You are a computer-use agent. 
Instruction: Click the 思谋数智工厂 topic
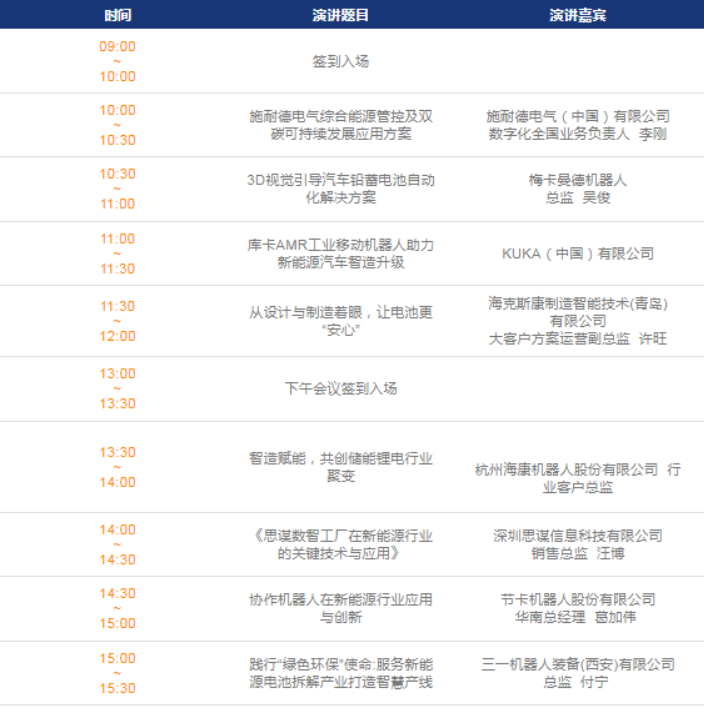coord(341,544)
